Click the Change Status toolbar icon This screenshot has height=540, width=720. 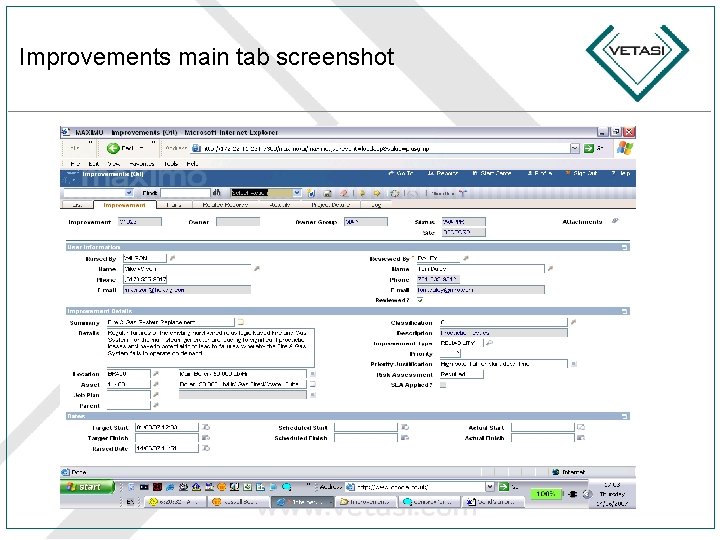point(394,193)
